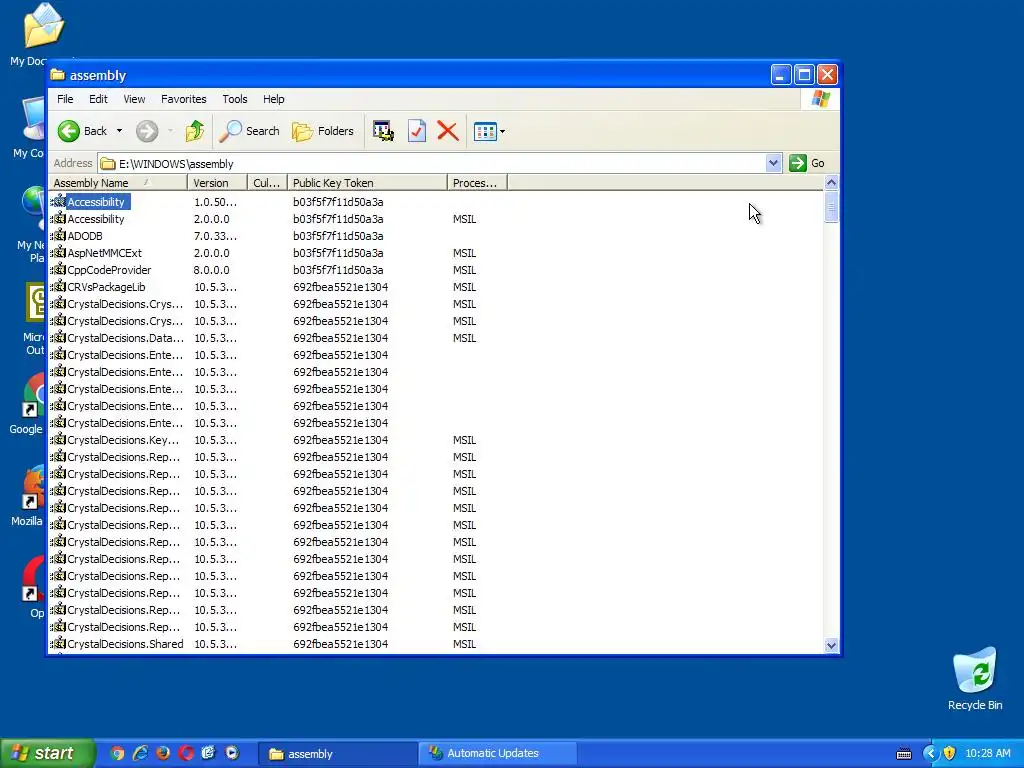1024x768 pixels.
Task: Click the grey Forward arrow button
Action: pos(147,131)
